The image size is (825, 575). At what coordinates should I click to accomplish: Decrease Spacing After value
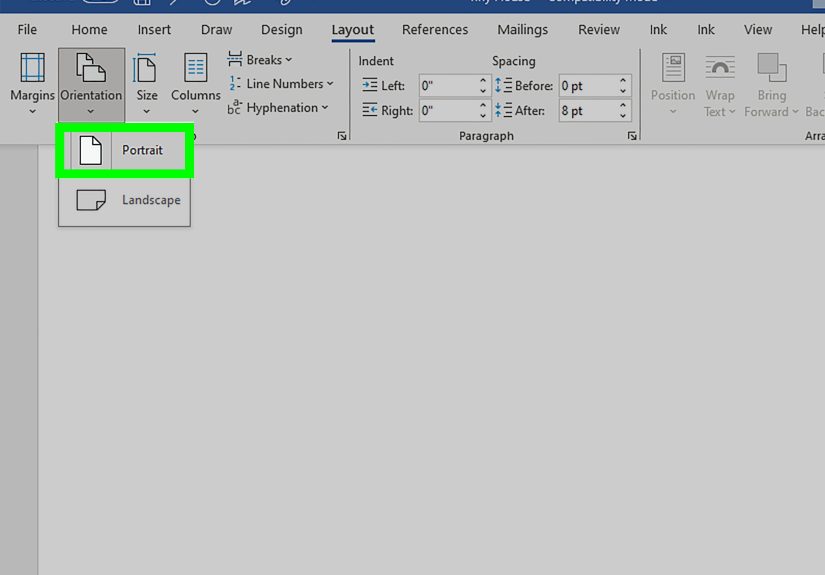623,116
